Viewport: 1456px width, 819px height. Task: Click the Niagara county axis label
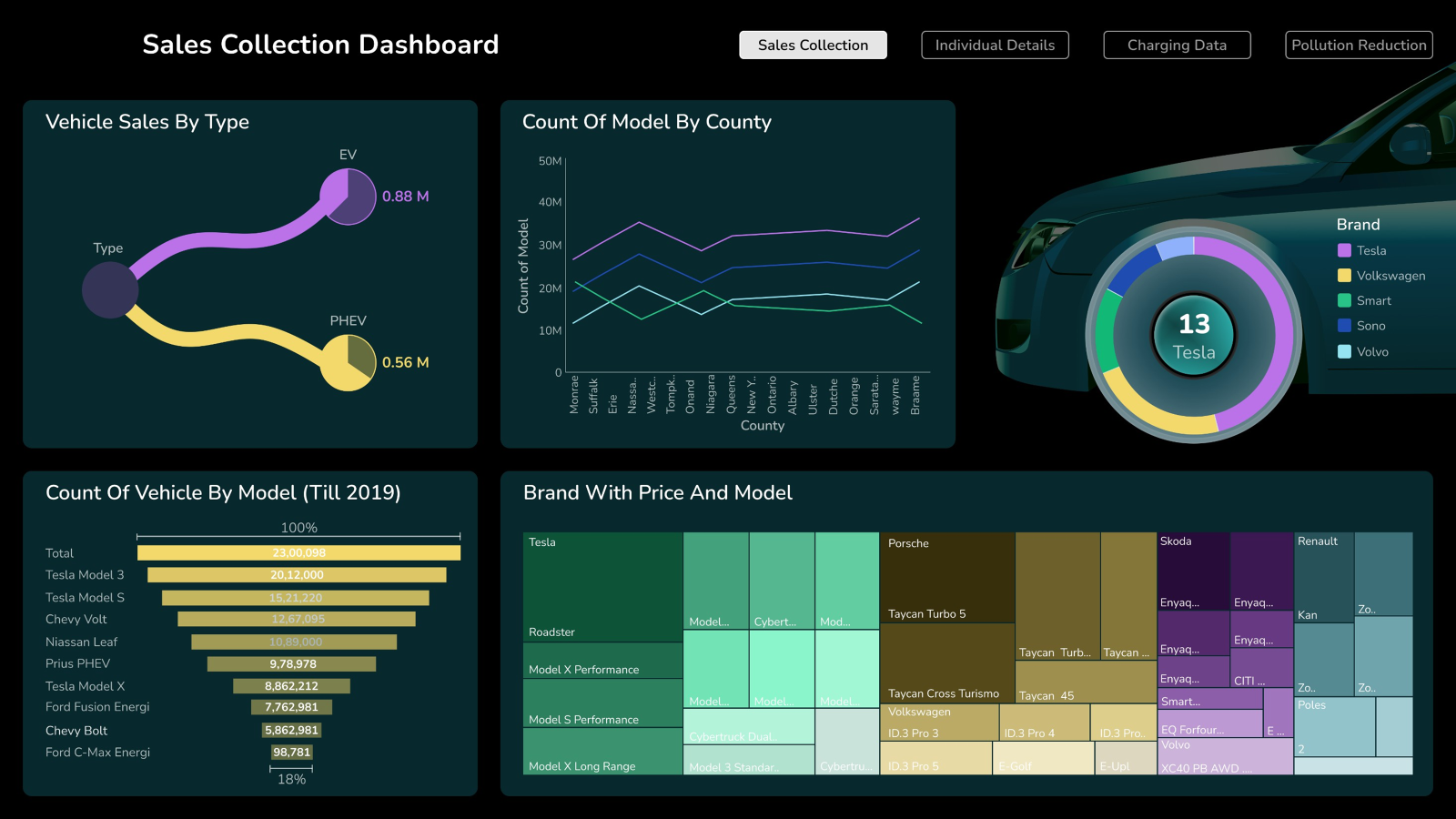click(x=711, y=394)
